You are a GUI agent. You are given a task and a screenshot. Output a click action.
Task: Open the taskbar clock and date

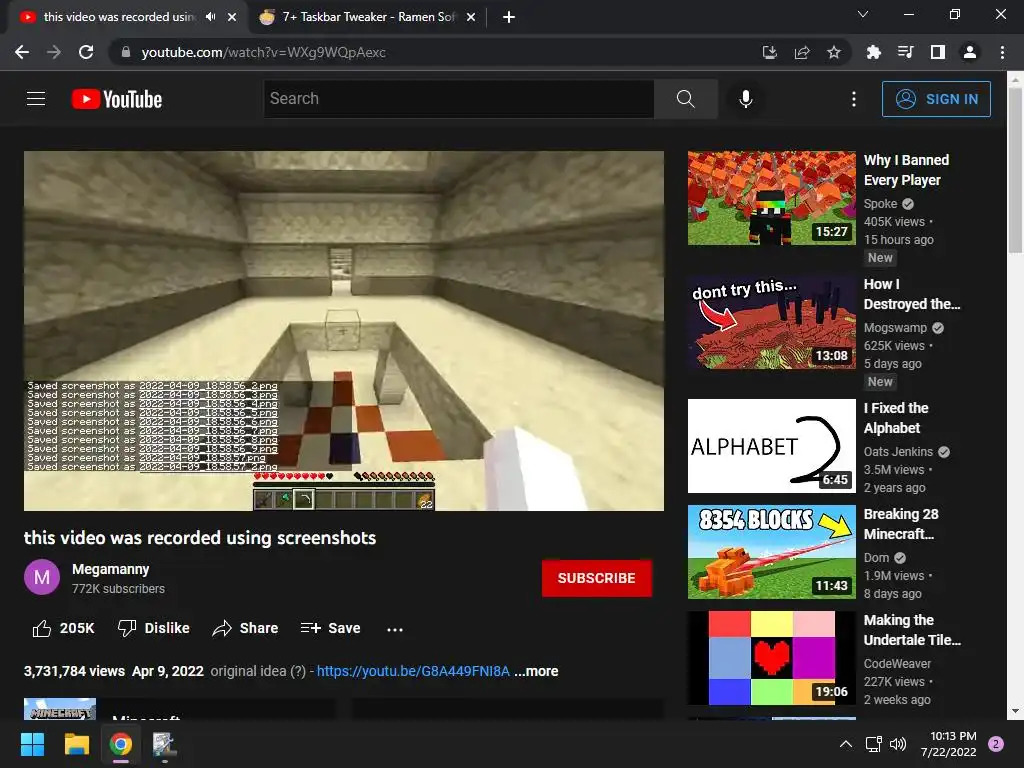click(x=949, y=744)
